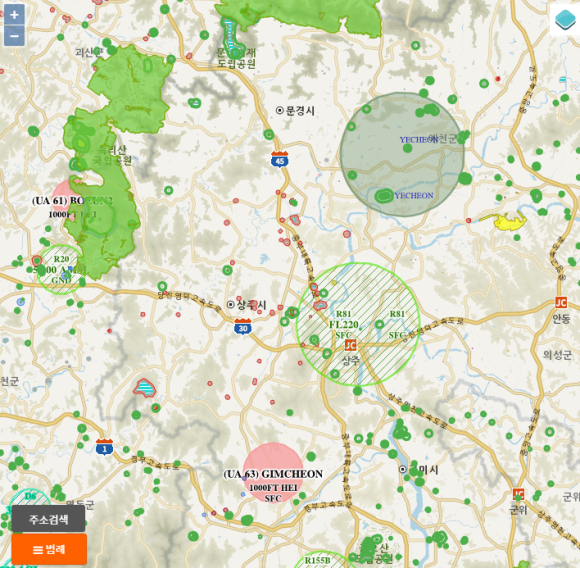Viewport: 580px width, 568px height.
Task: Click the YECHEON label inside gray circle top
Action: [x=418, y=140]
